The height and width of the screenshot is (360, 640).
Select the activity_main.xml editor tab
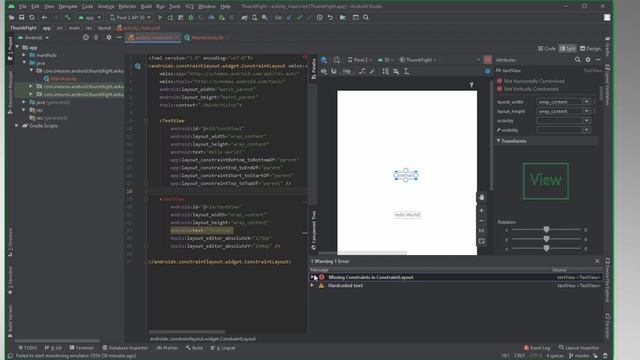(153, 38)
